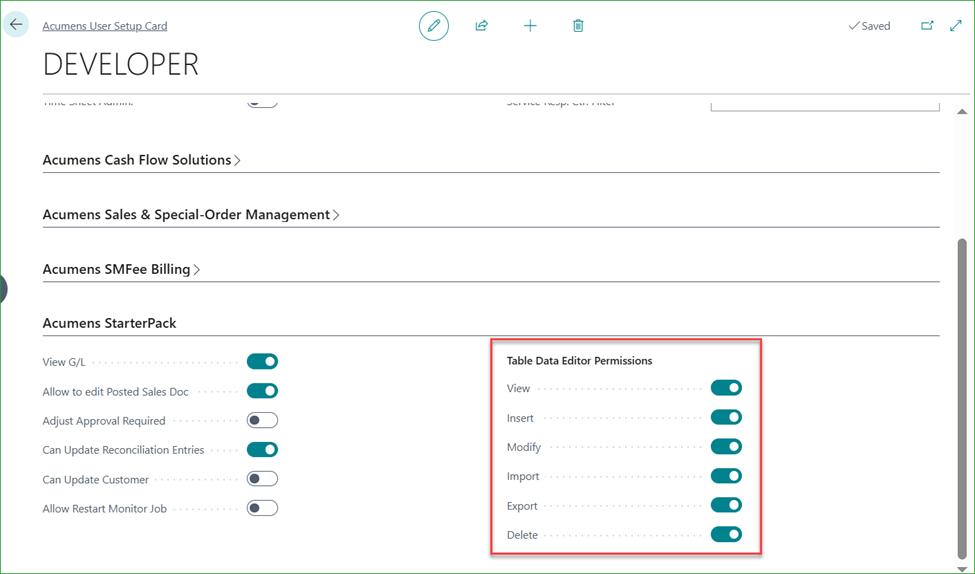Open the share icon

point(481,25)
